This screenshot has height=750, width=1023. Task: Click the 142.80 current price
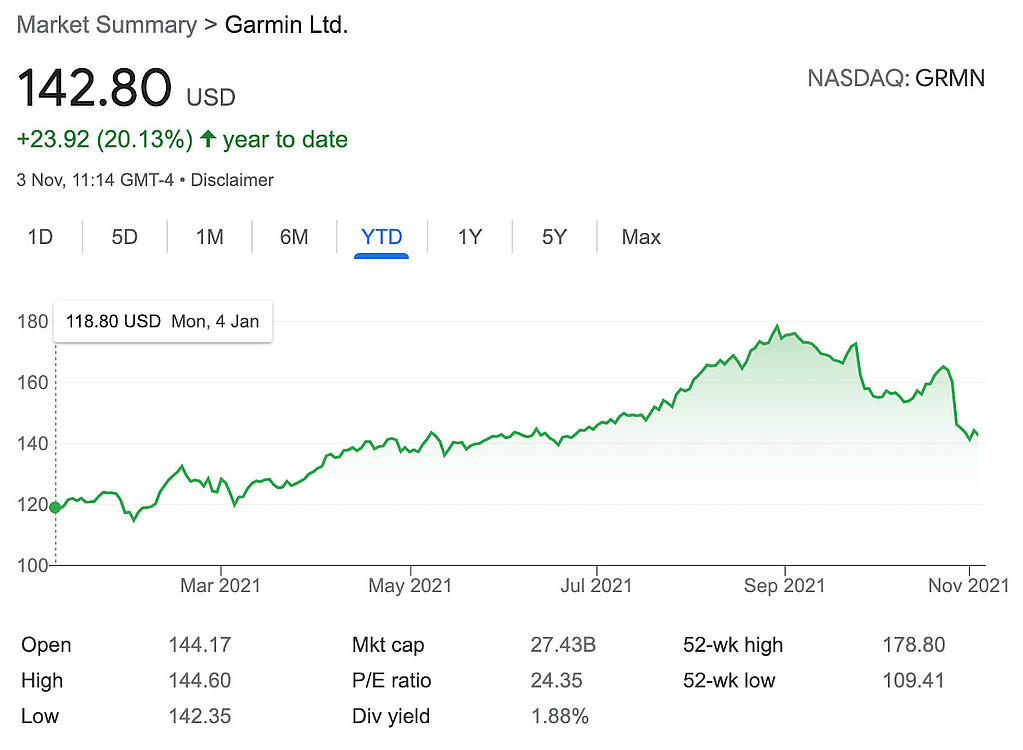pyautogui.click(x=95, y=88)
